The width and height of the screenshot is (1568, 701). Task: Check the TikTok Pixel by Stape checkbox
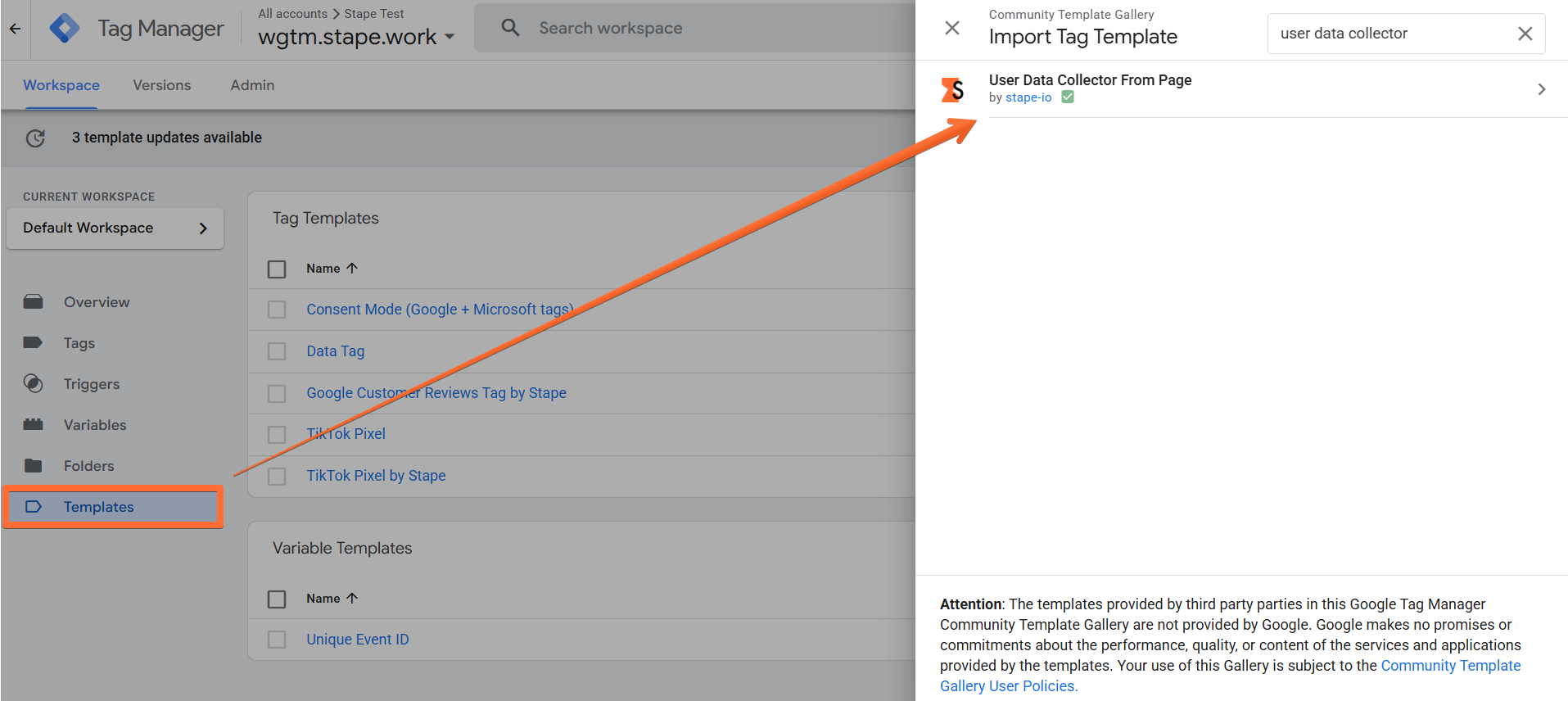click(277, 477)
